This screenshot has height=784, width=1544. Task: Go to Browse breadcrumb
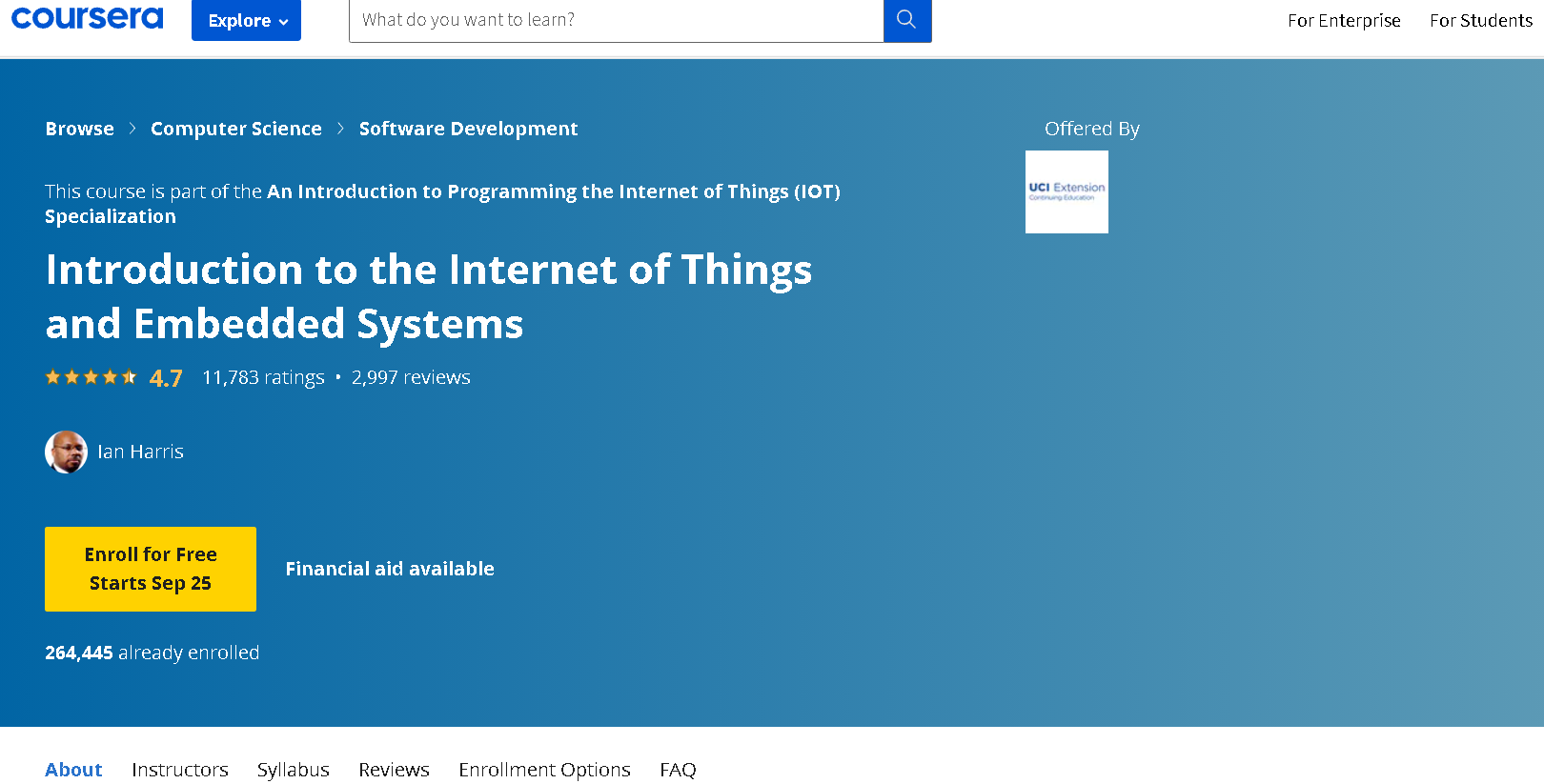coord(79,129)
